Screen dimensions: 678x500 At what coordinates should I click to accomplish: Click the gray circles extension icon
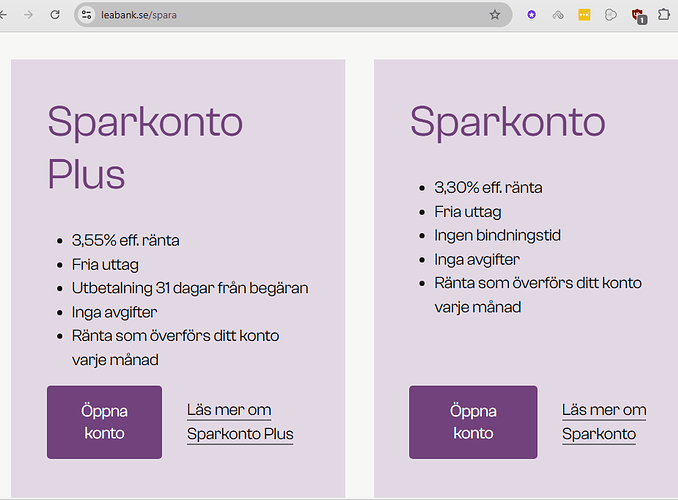(x=610, y=15)
